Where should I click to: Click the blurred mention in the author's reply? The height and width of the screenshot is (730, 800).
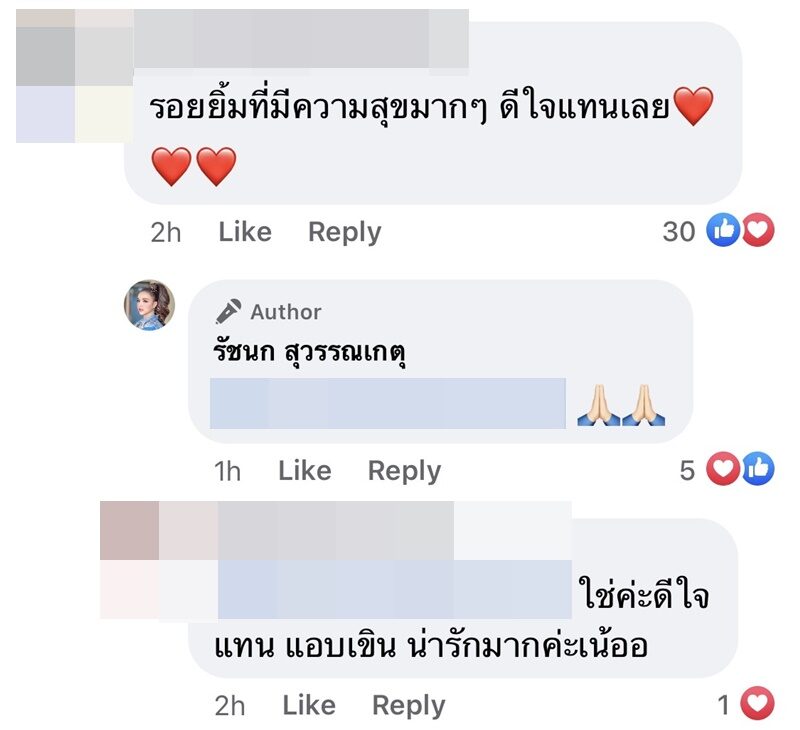coord(388,404)
